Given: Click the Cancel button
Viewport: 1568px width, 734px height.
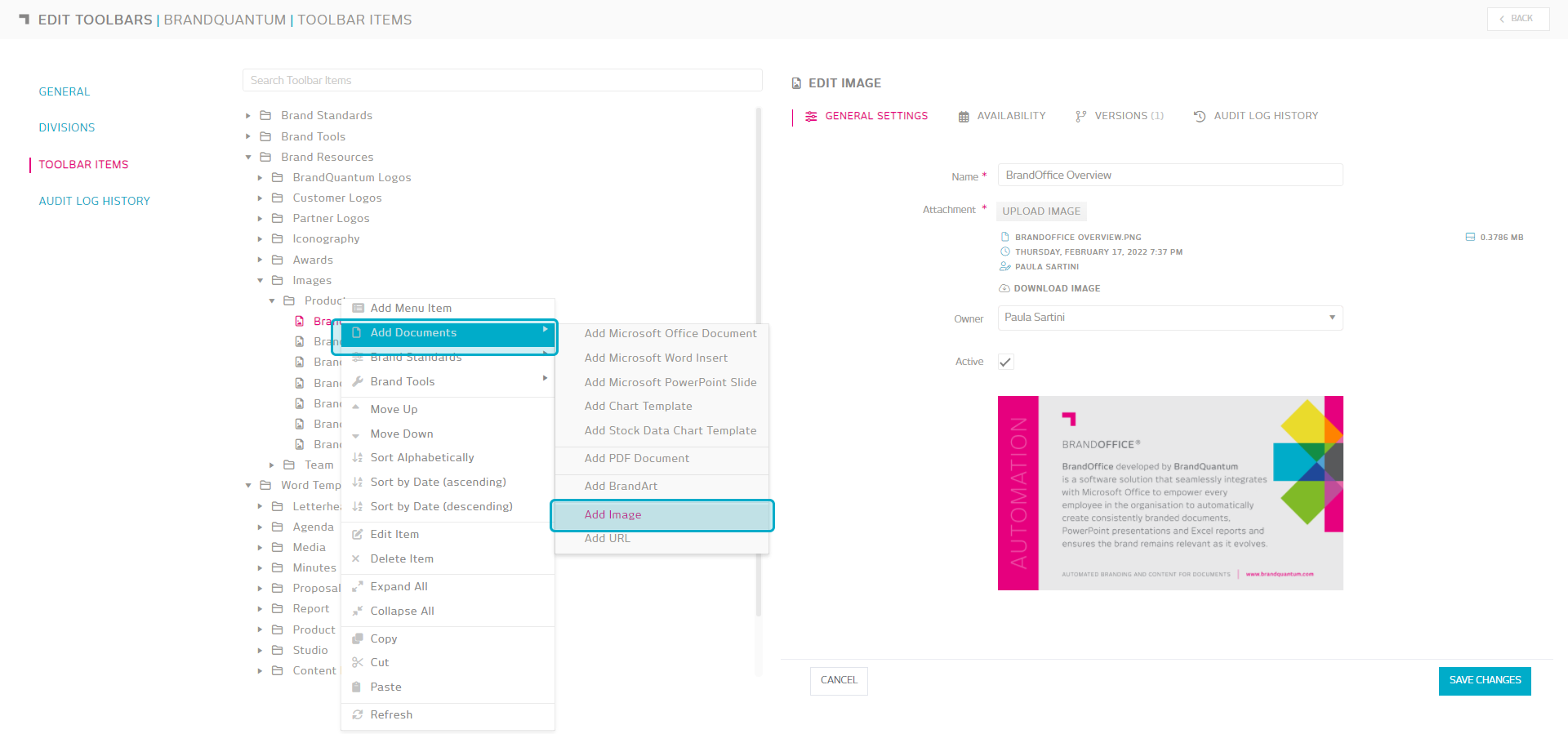Looking at the screenshot, I should point(839,680).
